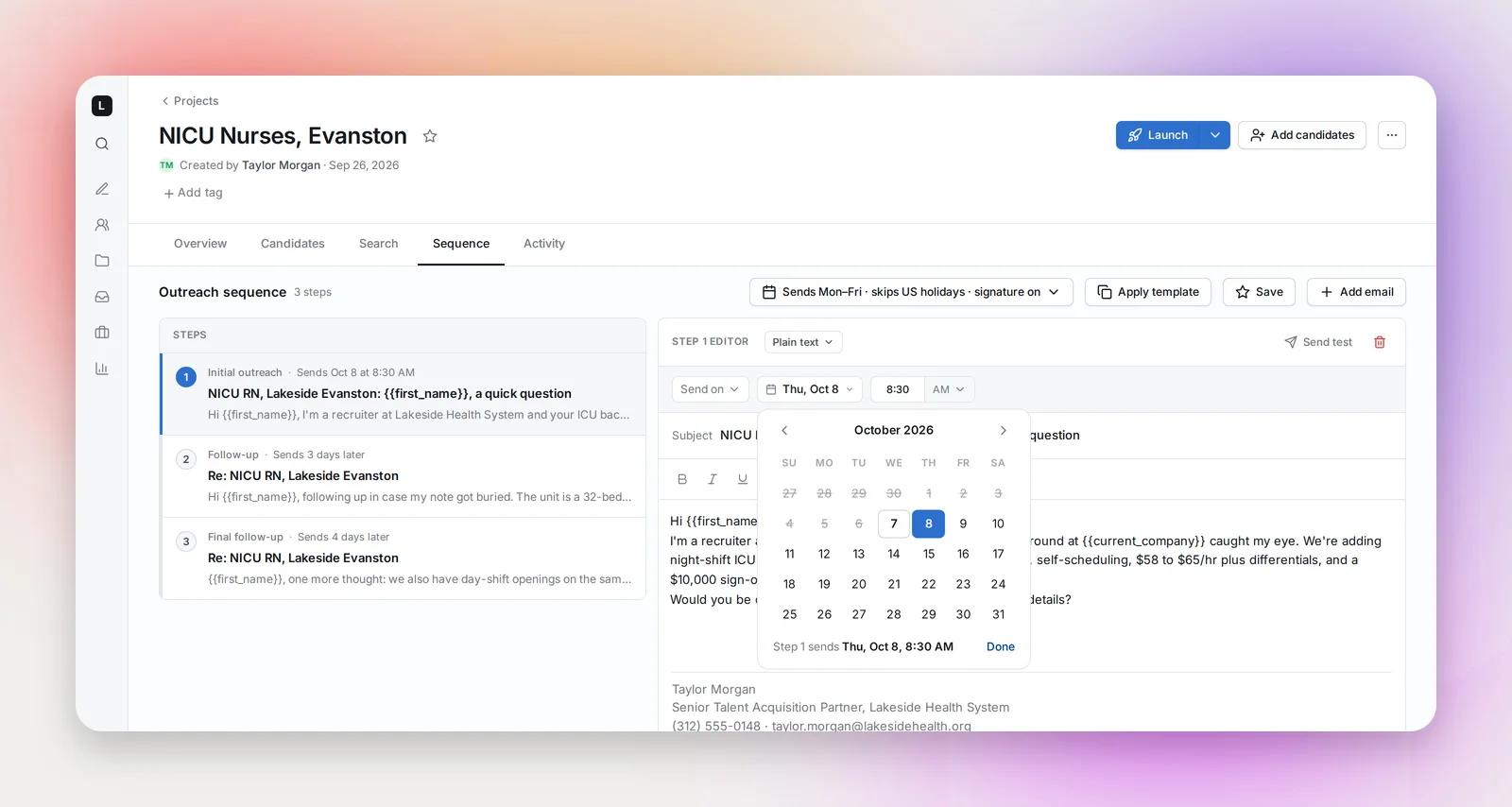The image size is (1512, 807).
Task: Star the NICU Nurses, Evanston project
Action: click(430, 136)
